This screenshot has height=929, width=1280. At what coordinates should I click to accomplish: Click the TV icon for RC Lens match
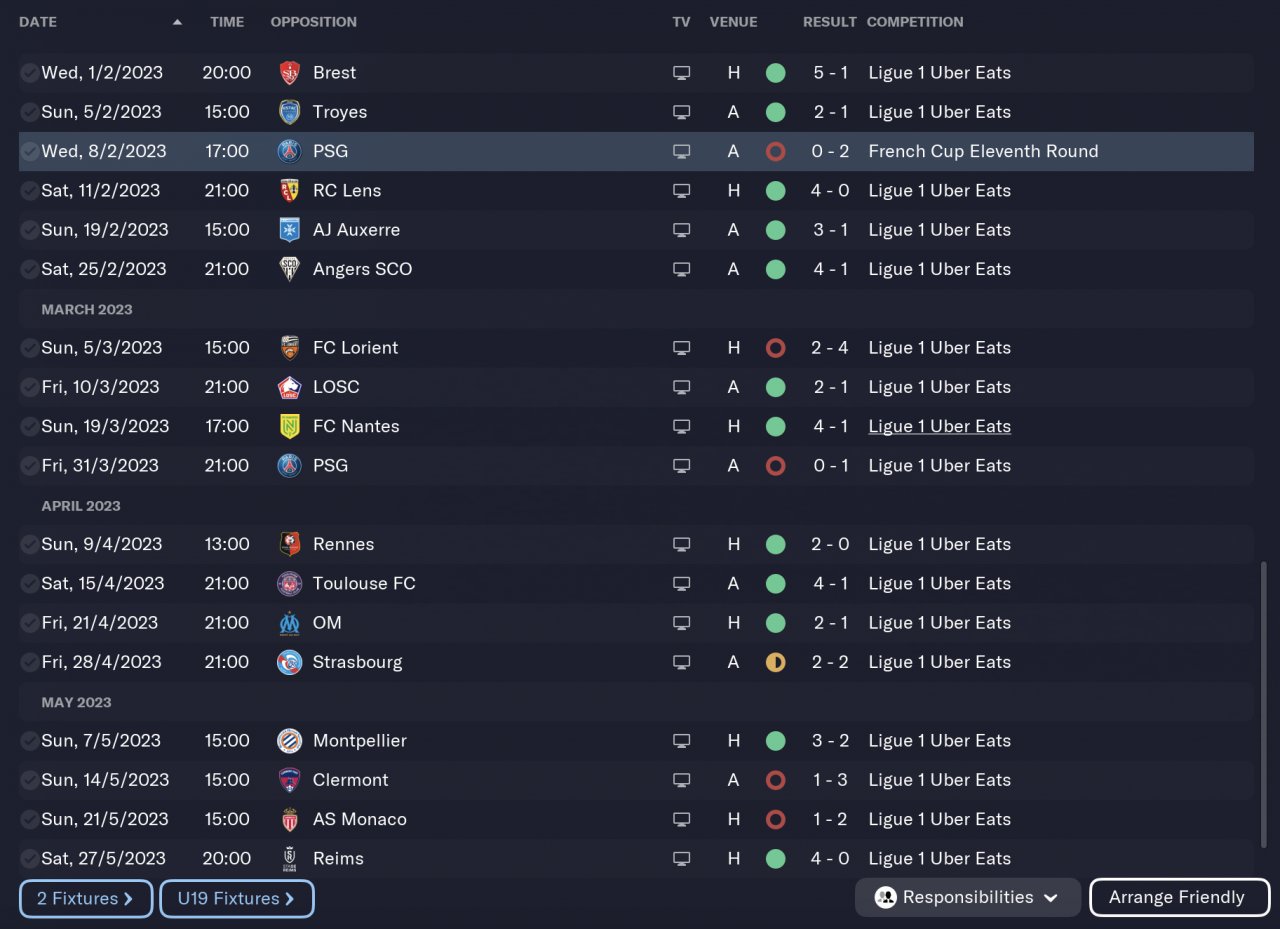tap(681, 191)
